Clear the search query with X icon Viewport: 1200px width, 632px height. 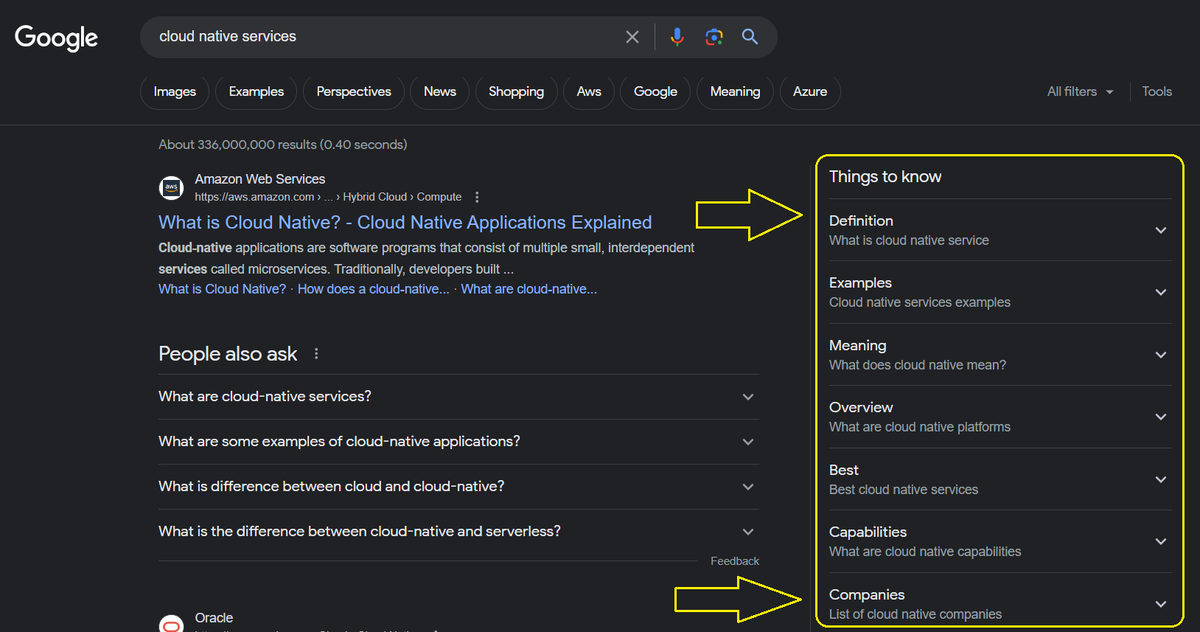(632, 37)
